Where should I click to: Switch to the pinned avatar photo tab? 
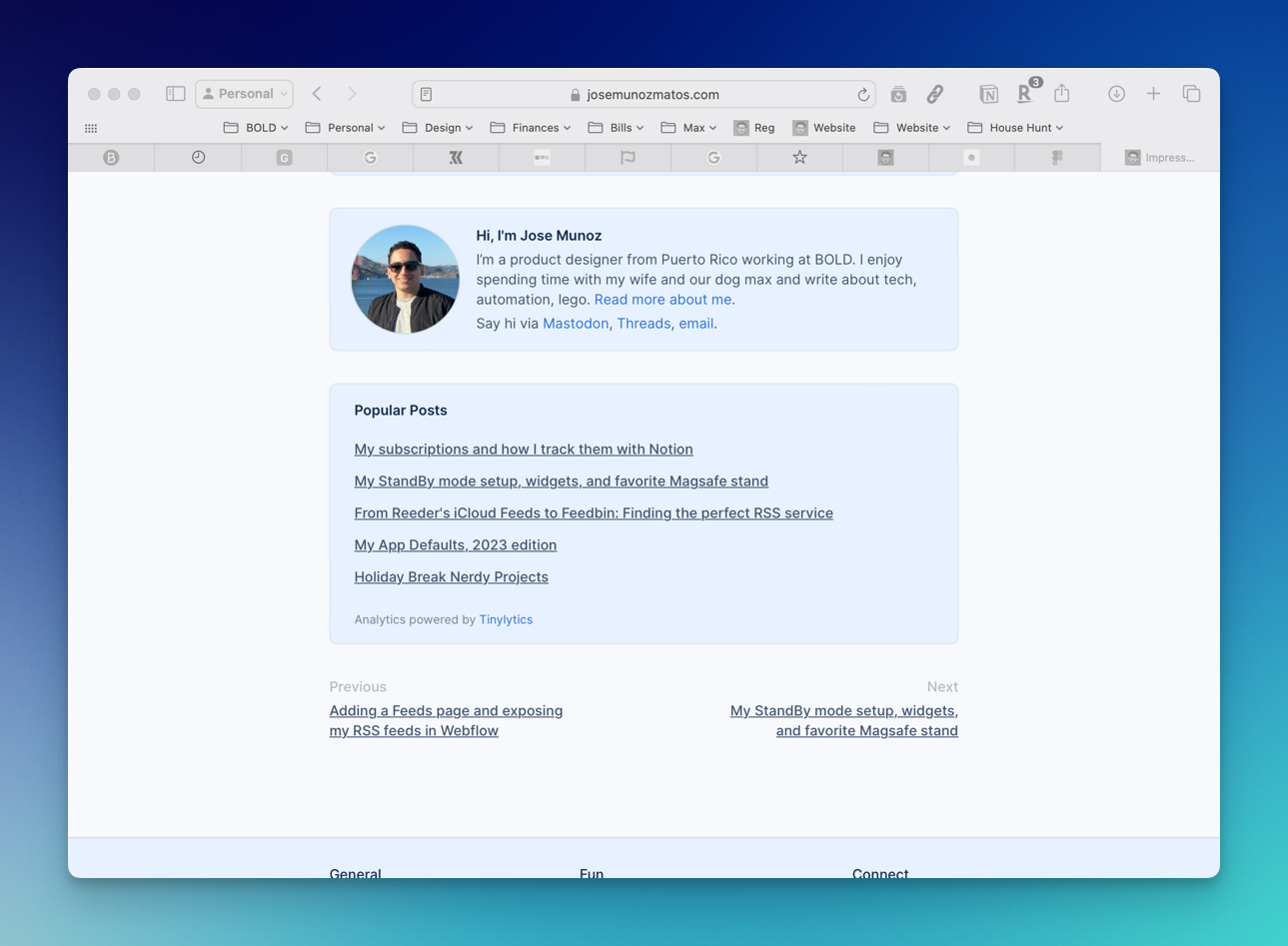[885, 158]
